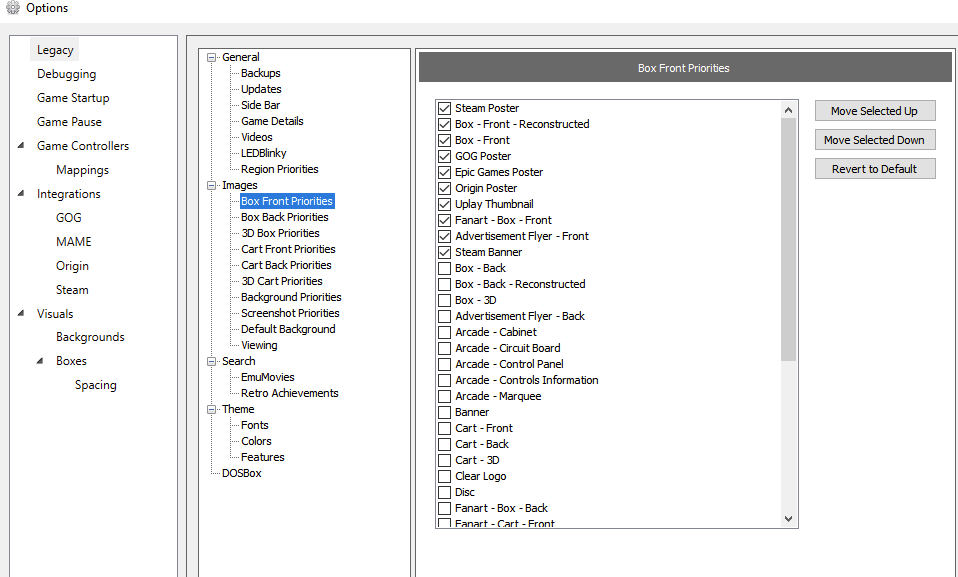The image size is (958, 577).
Task: Click the list scrollbar up arrow
Action: click(788, 110)
